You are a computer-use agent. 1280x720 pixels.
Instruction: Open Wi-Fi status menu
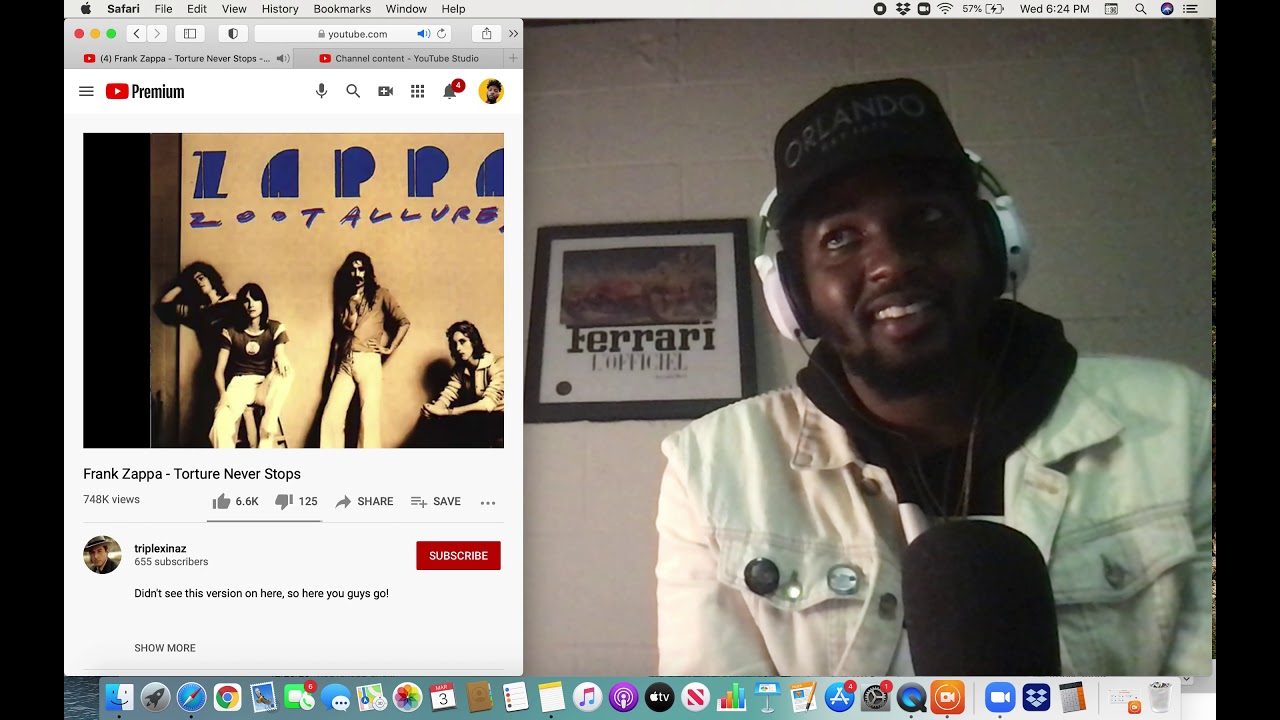click(x=945, y=9)
